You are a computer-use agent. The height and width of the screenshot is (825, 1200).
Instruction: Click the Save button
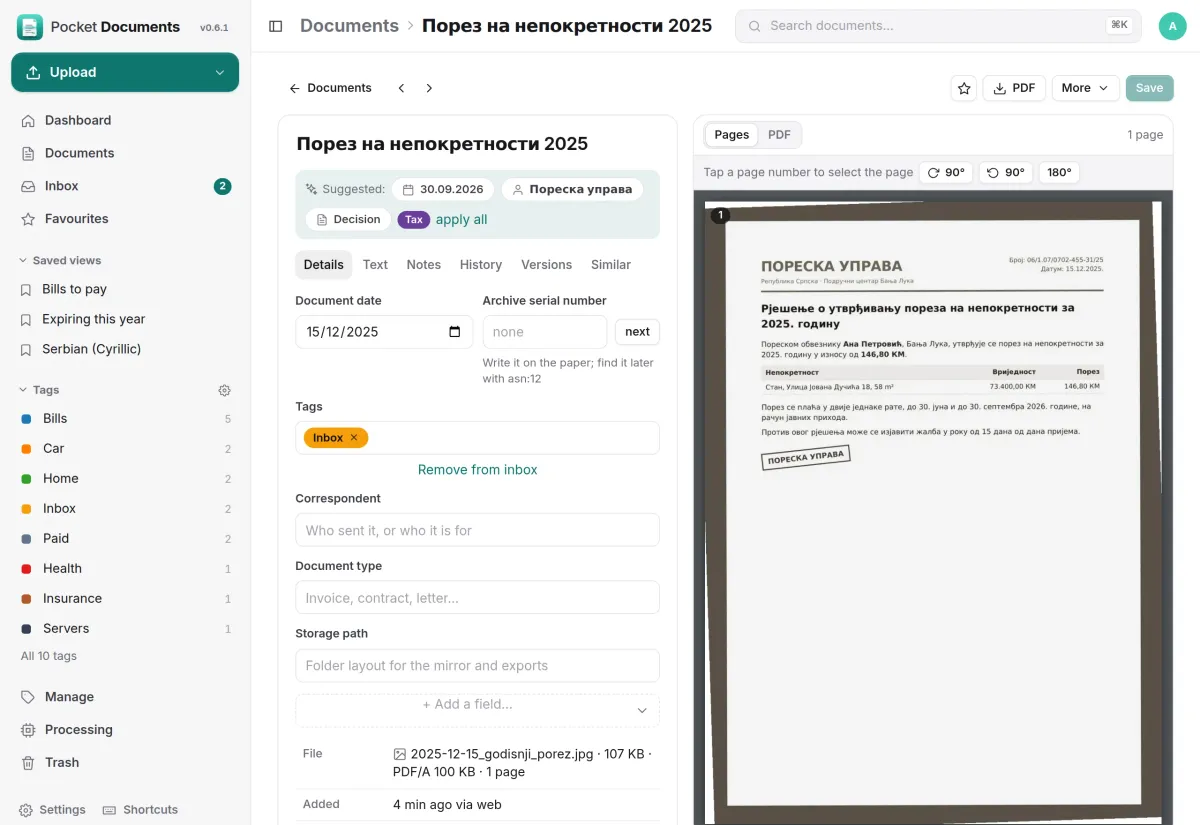pyautogui.click(x=1149, y=88)
